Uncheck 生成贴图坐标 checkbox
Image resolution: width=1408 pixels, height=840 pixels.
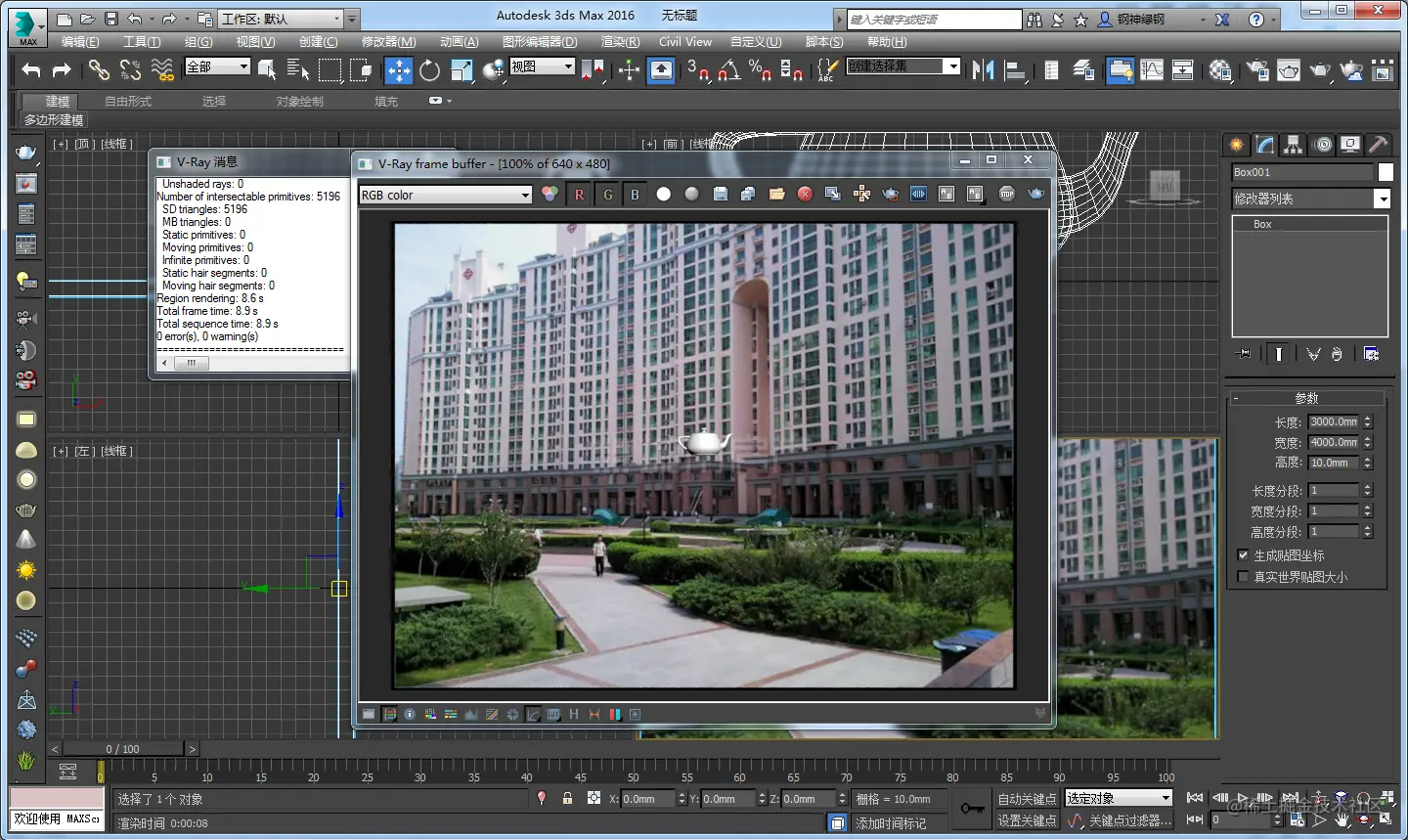pyautogui.click(x=1243, y=555)
